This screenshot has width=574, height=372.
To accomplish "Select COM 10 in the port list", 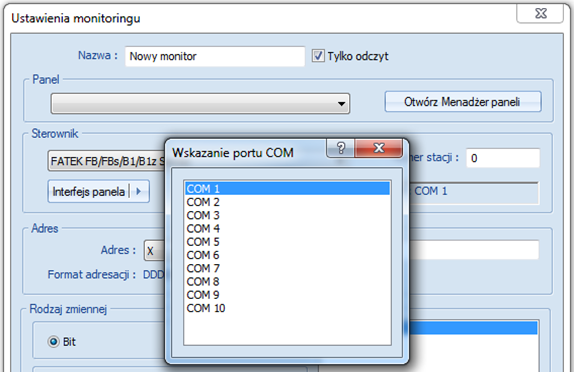I will (287, 308).
